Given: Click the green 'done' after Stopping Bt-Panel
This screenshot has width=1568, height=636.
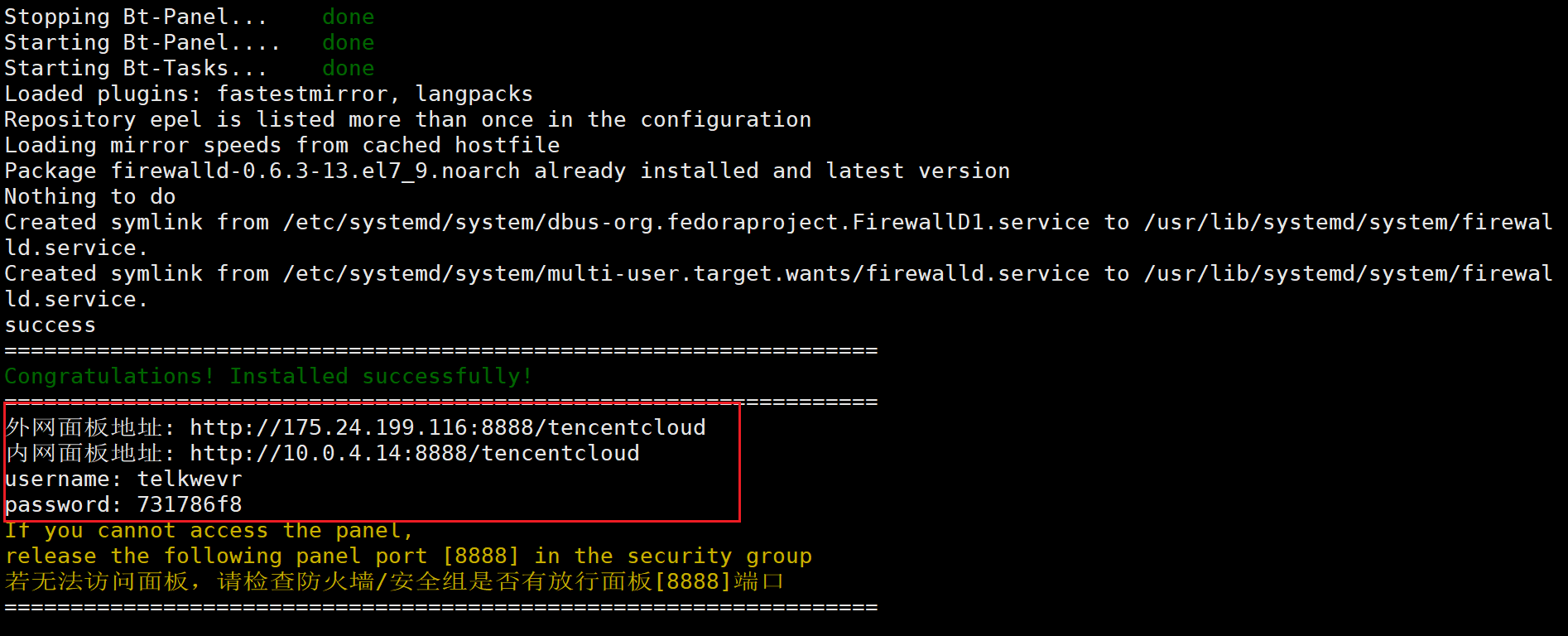Looking at the screenshot, I should (348, 17).
